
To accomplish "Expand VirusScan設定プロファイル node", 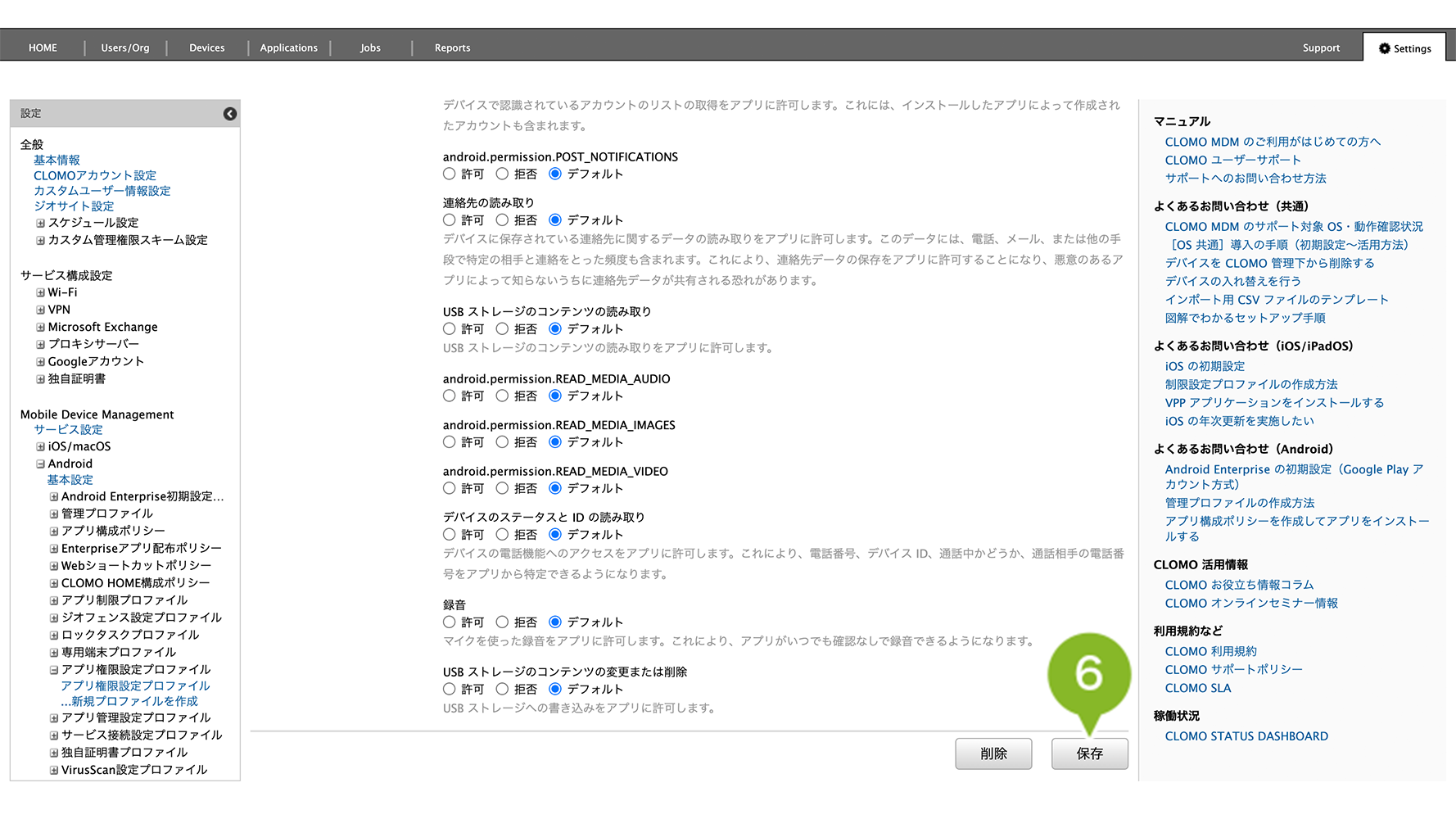I will pos(54,770).
